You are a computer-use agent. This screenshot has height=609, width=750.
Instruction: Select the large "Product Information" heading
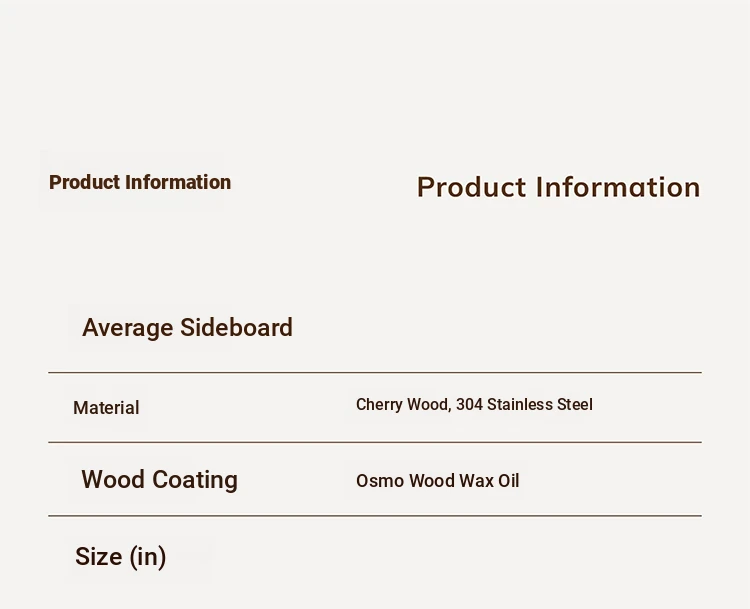(559, 187)
